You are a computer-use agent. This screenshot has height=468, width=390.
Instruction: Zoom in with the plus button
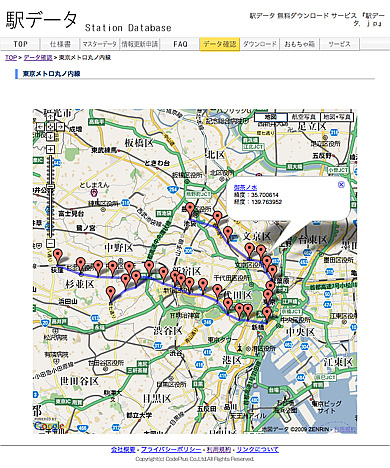50,149
